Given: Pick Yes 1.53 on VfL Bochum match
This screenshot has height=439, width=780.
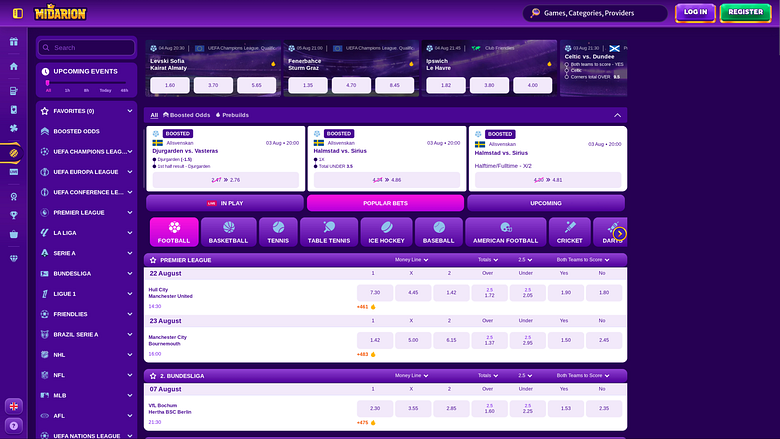Looking at the screenshot, I should click(566, 409).
